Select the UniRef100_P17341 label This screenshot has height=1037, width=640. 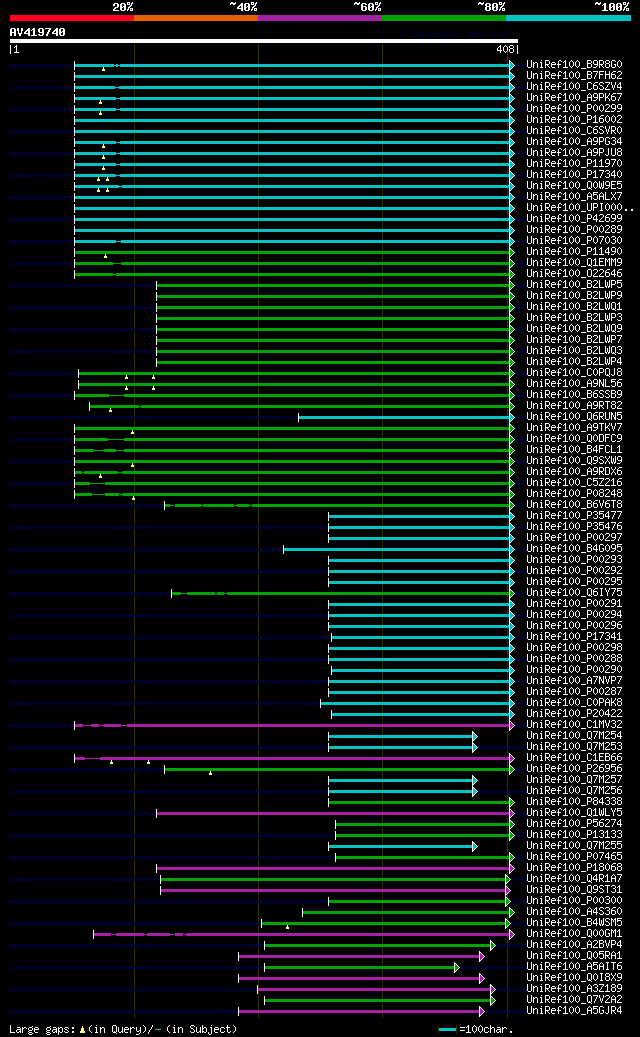click(x=574, y=636)
